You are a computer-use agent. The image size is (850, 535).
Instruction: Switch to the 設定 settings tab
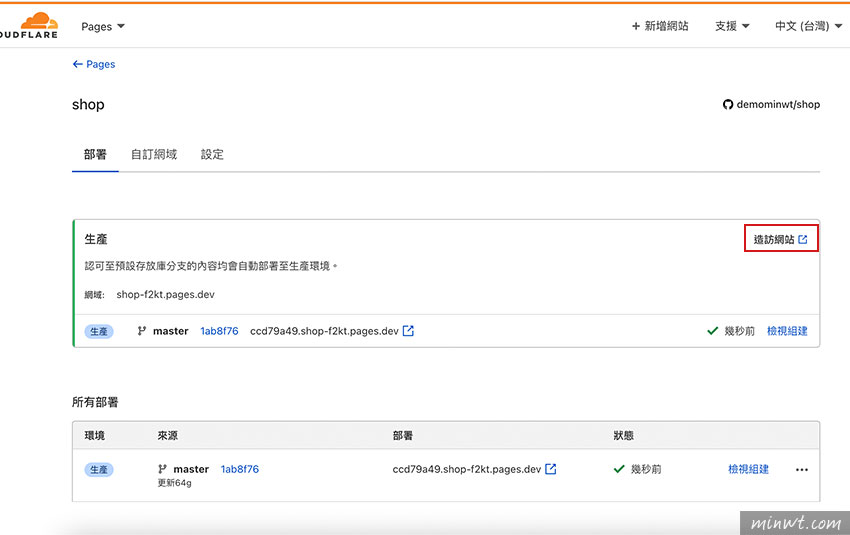coord(212,154)
